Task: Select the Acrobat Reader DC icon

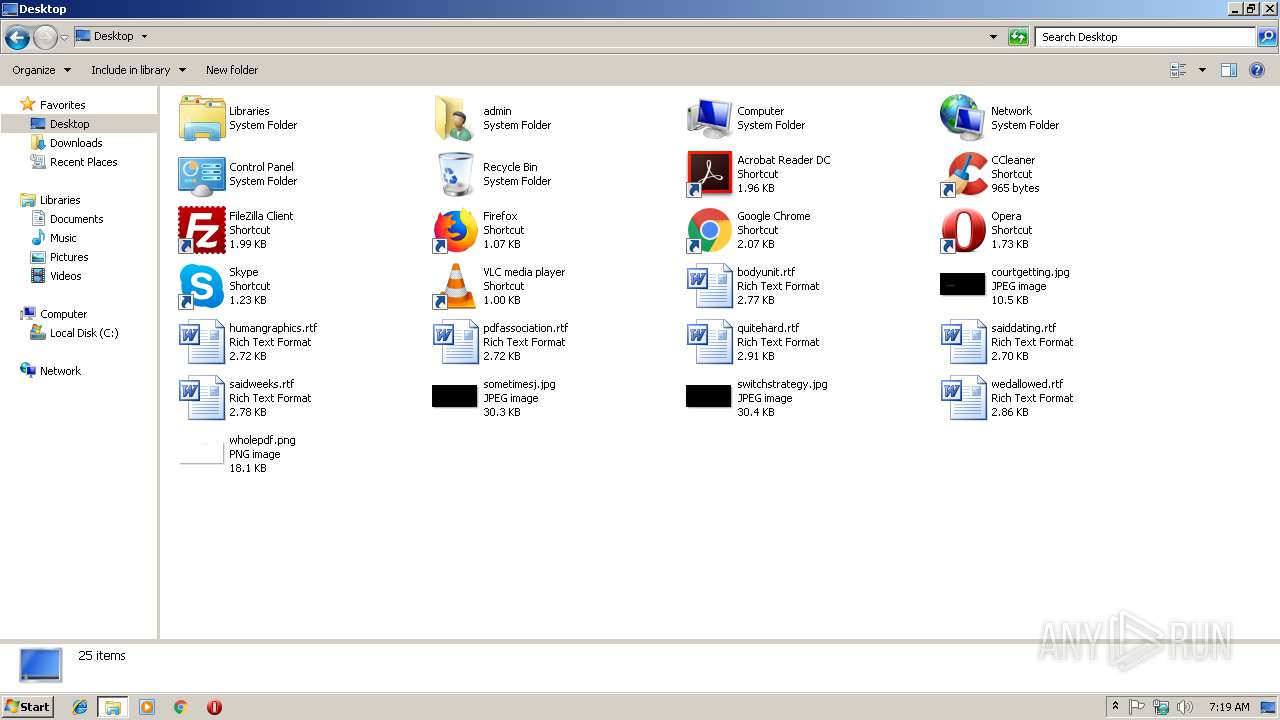Action: 710,174
